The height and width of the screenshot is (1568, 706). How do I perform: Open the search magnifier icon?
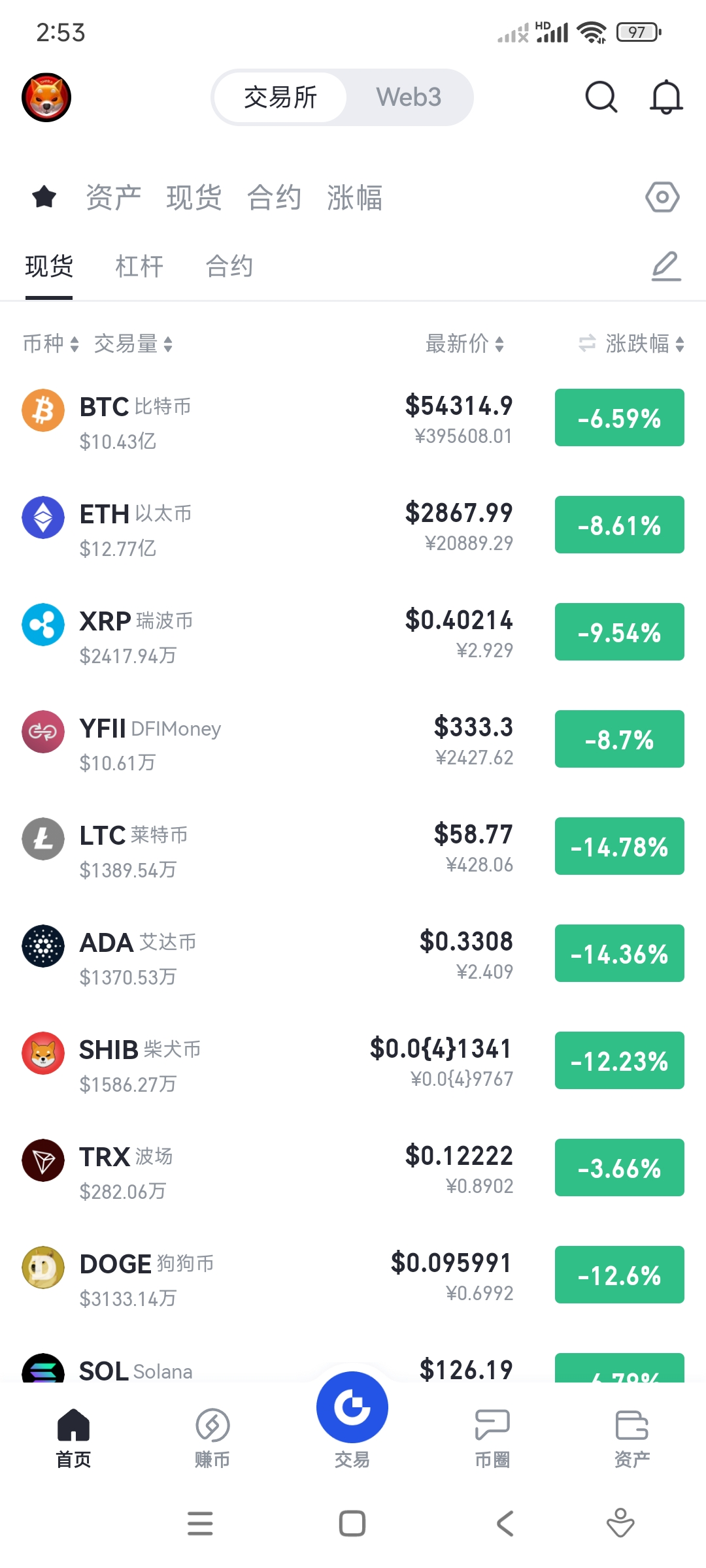pyautogui.click(x=601, y=97)
